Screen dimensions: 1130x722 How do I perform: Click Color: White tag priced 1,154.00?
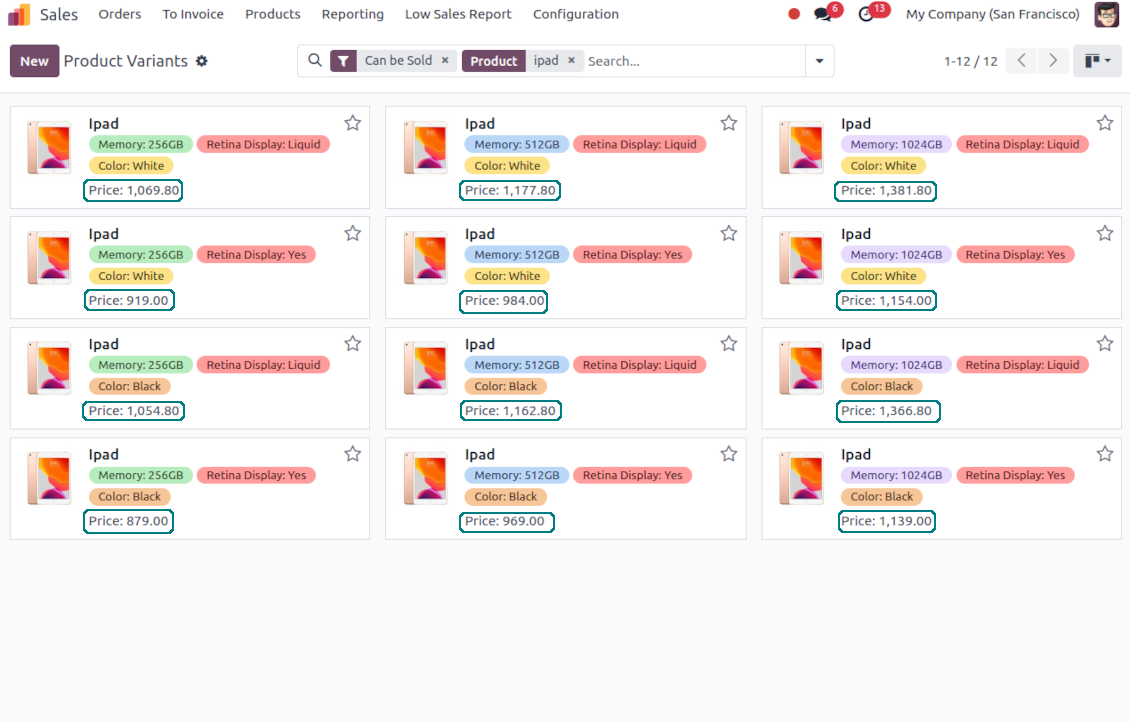pyautogui.click(x=883, y=276)
